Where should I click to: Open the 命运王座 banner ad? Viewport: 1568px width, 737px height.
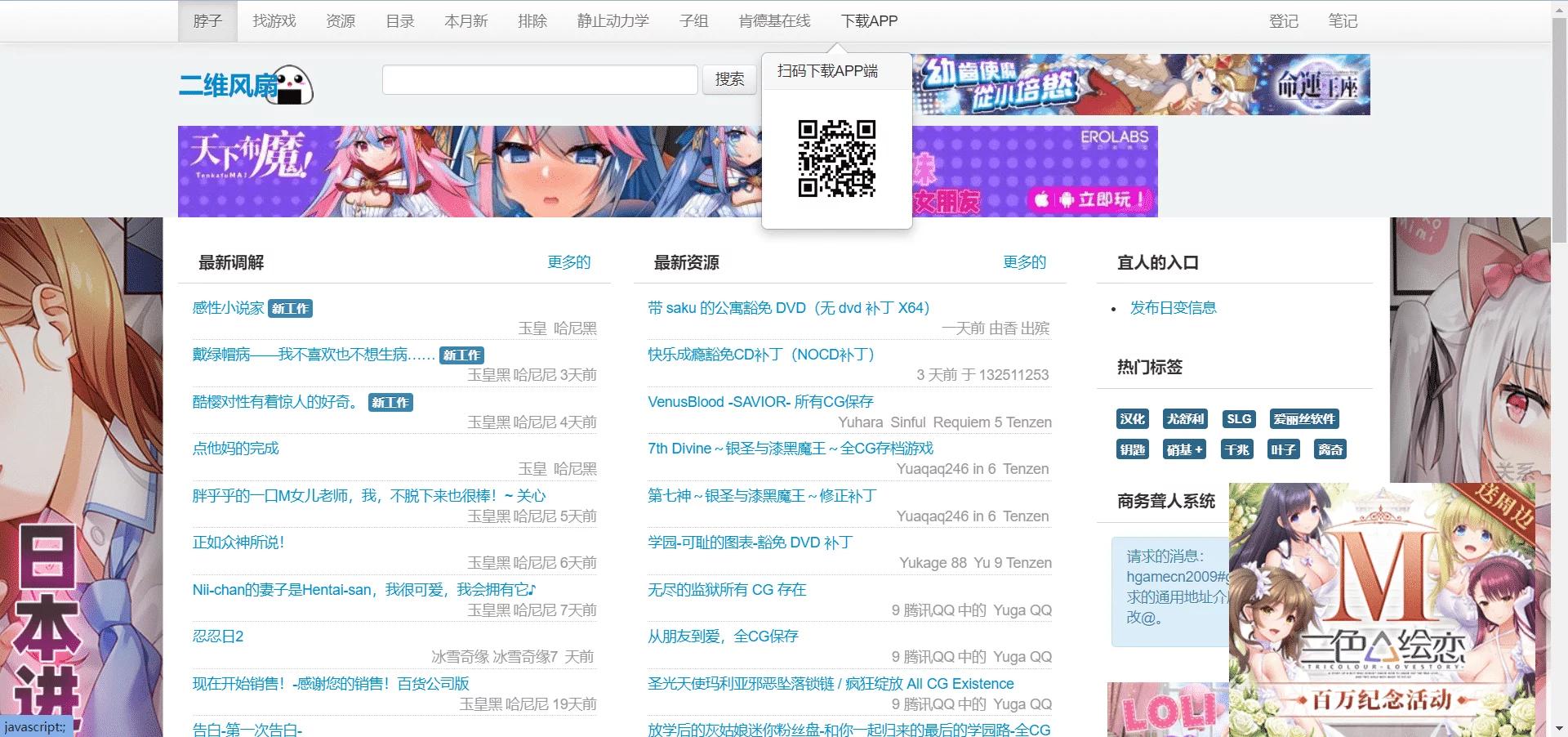[1142, 85]
